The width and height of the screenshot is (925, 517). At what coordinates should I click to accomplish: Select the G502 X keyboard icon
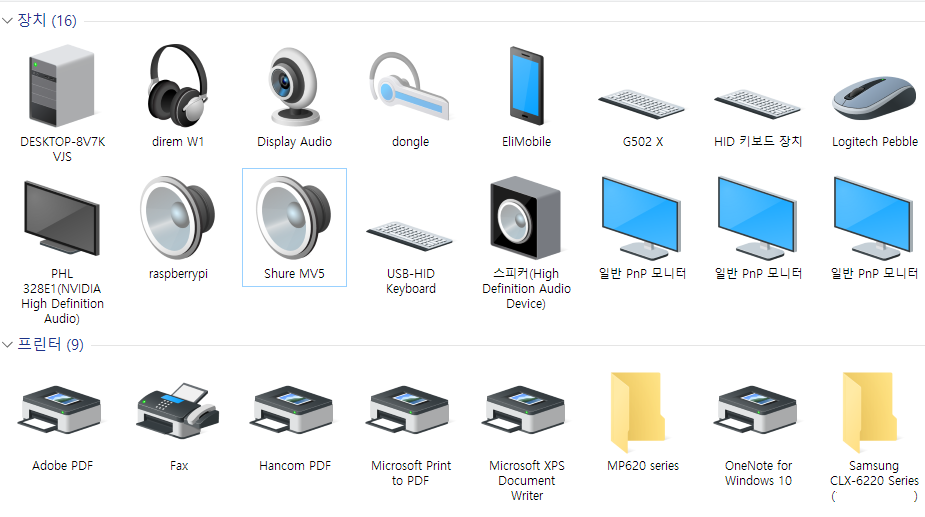pos(642,104)
